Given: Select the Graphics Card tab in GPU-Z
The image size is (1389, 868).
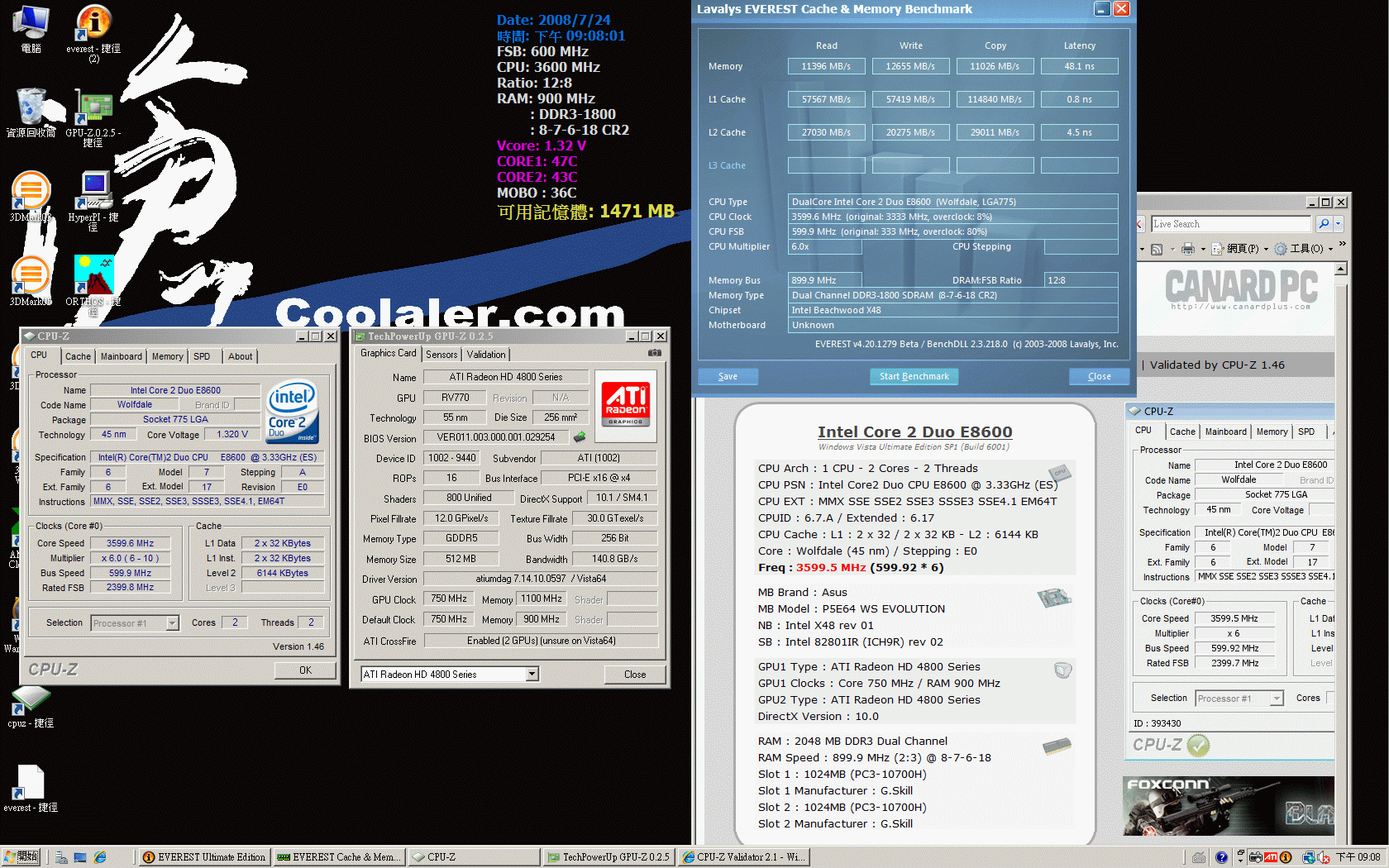Looking at the screenshot, I should tap(389, 353).
